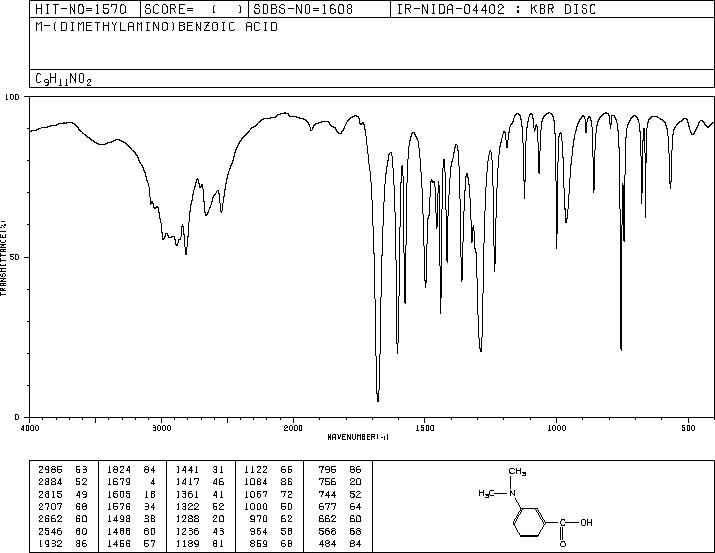This screenshot has height=553, width=715.
Task: Select the IR-NIDA-04402 : KBR DISC label
Action: click(496, 9)
